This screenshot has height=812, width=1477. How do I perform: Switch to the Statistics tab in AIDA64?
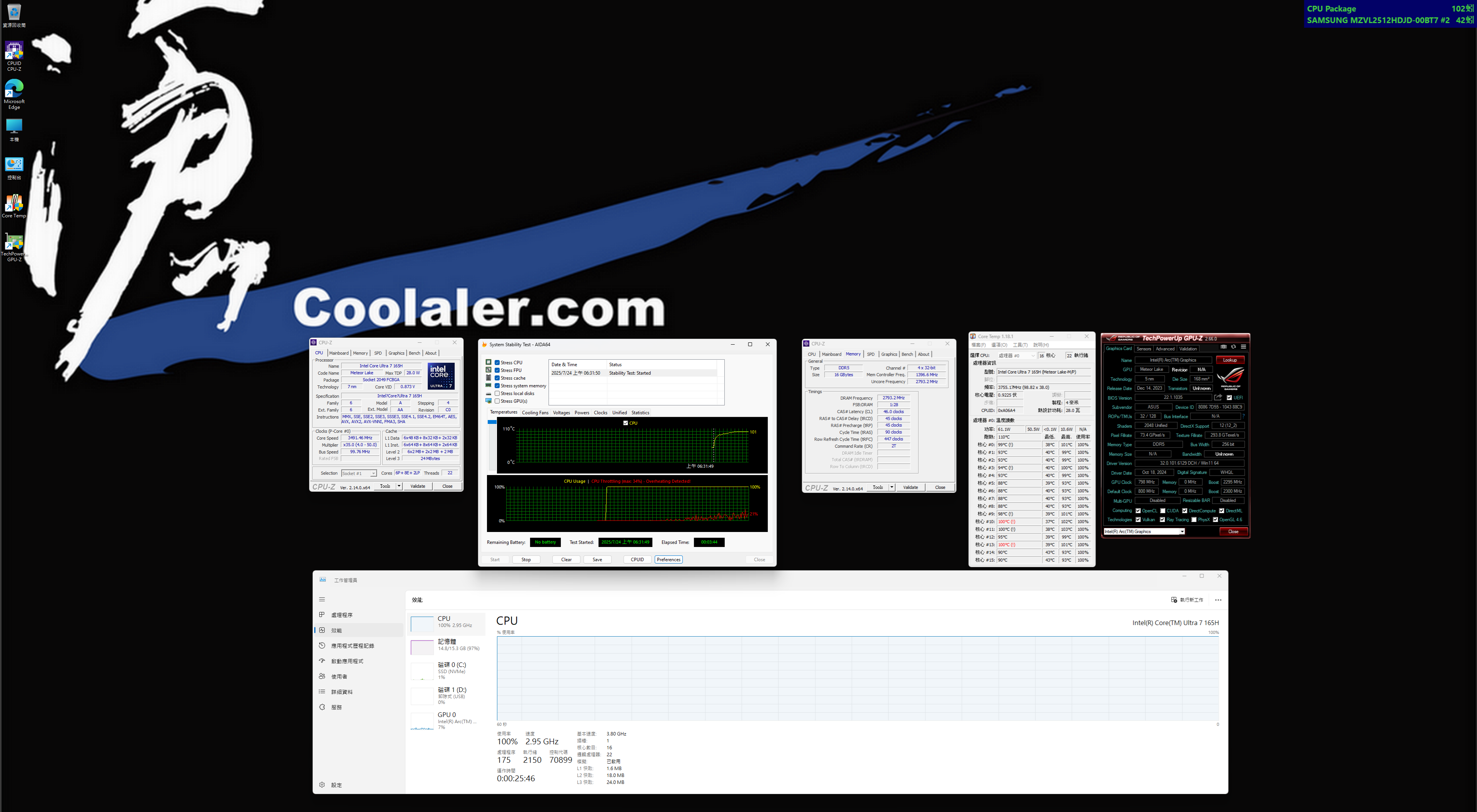[640, 413]
